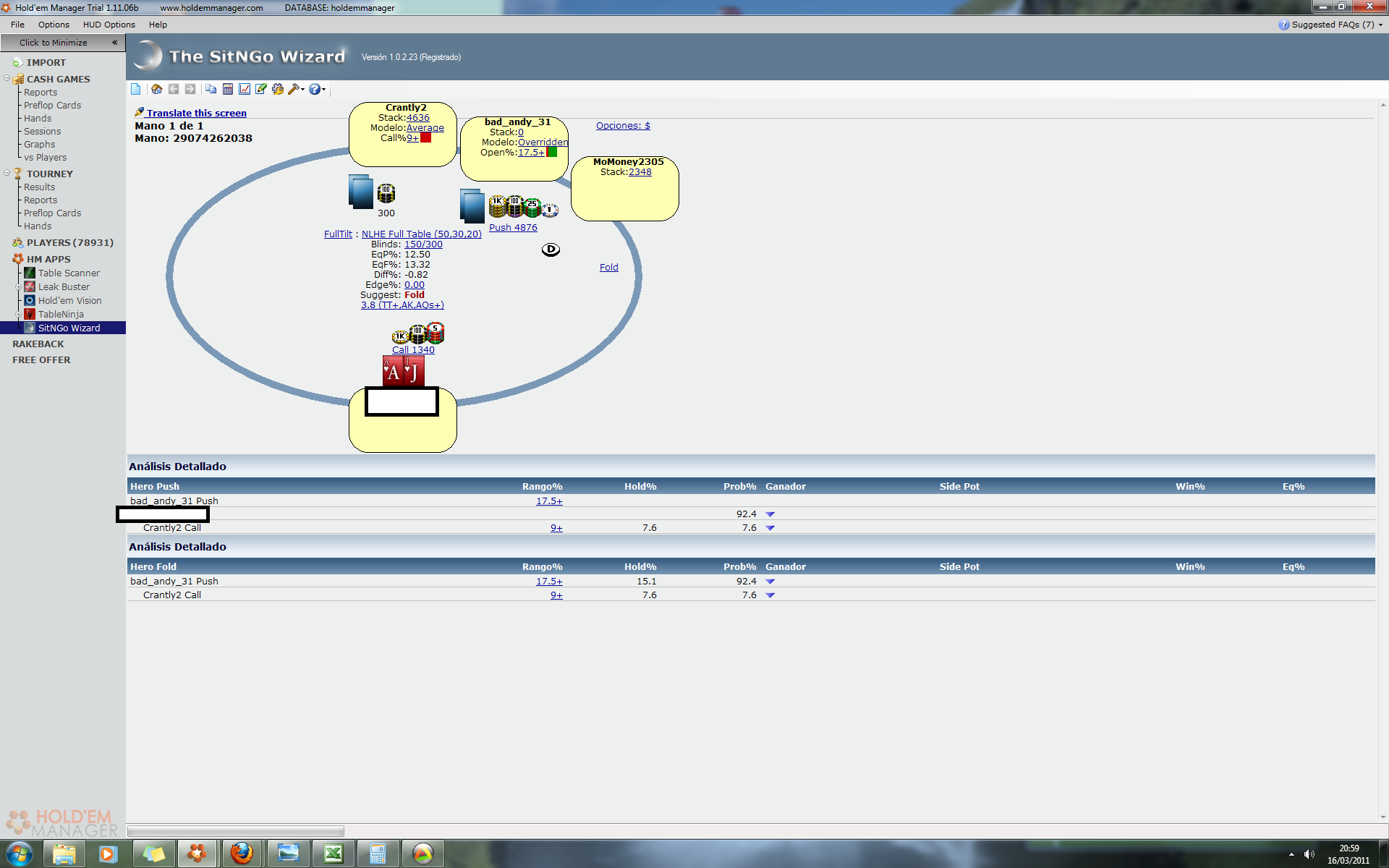The image size is (1389, 868).
Task: Select PLAYERS (78931) in sidebar
Action: 70,243
